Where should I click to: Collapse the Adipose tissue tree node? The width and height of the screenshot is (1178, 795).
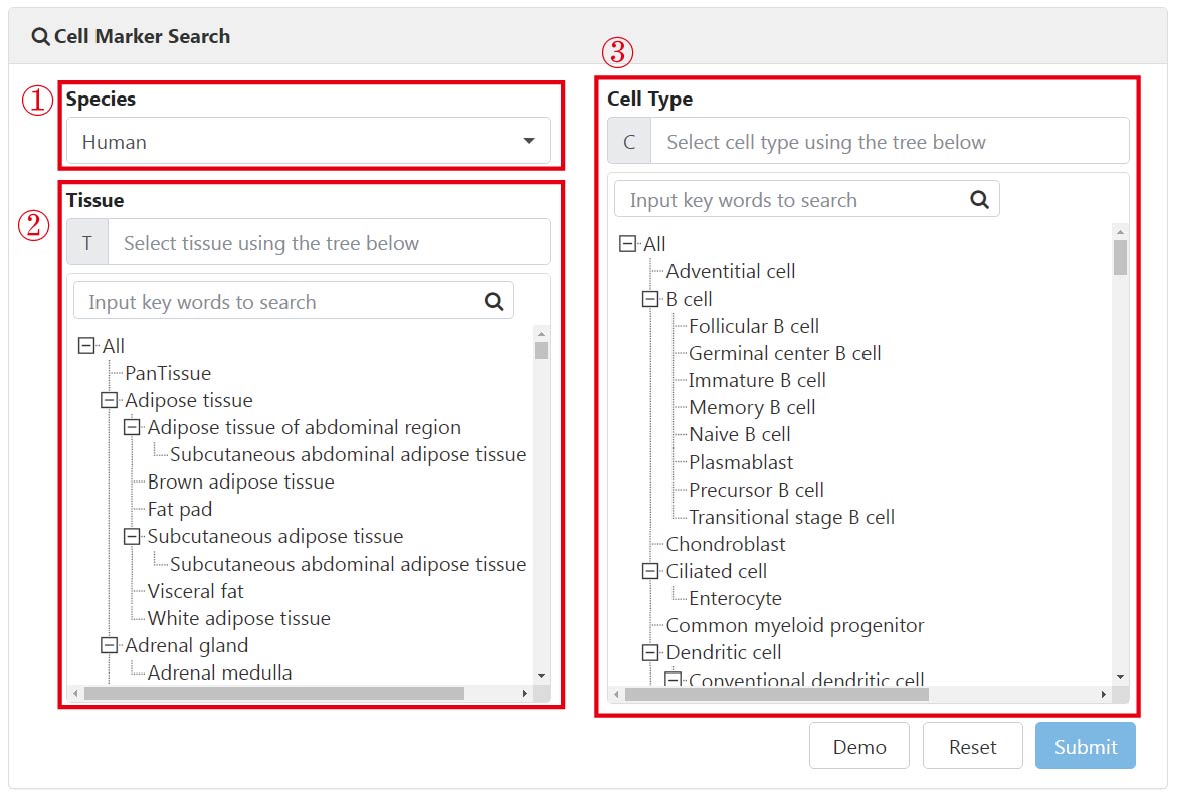pos(110,400)
